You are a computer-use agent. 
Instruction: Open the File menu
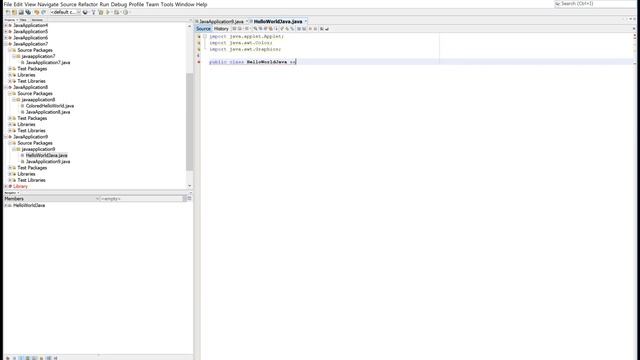pyautogui.click(x=8, y=4)
